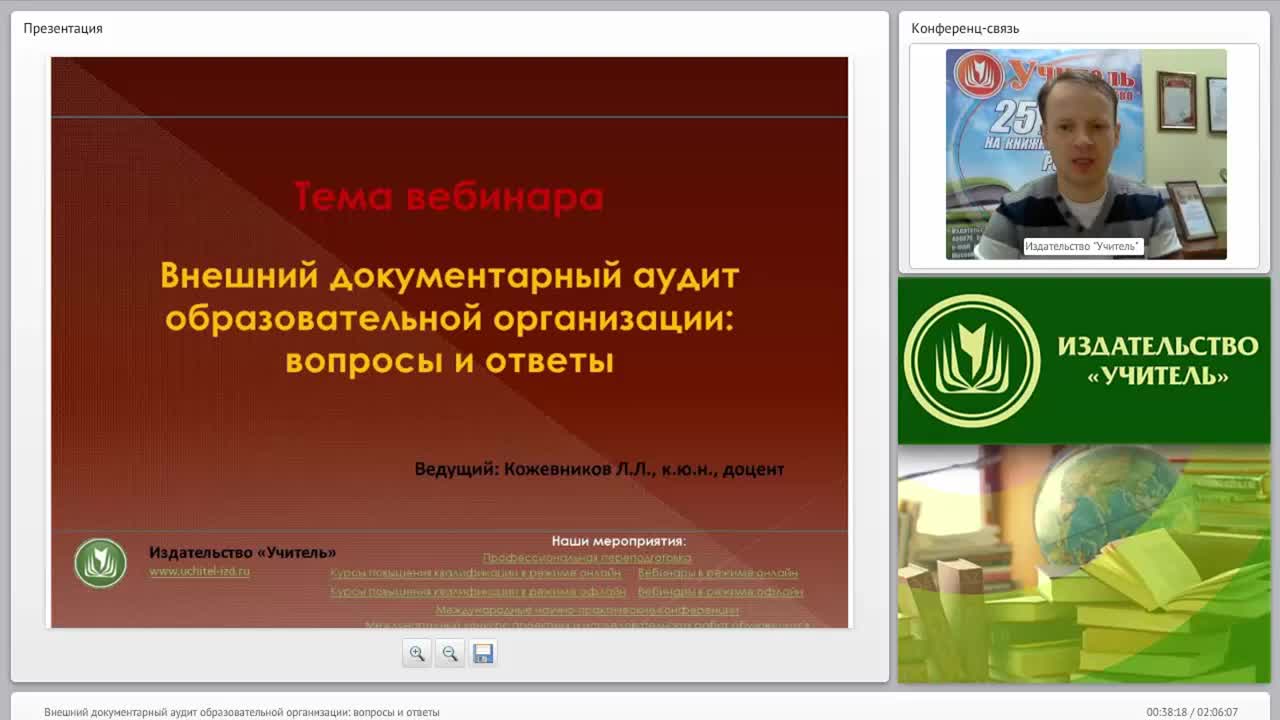Image resolution: width=1280 pixels, height=720 pixels.
Task: Click the Издательство «Учитель» green banner
Action: (x=1084, y=361)
